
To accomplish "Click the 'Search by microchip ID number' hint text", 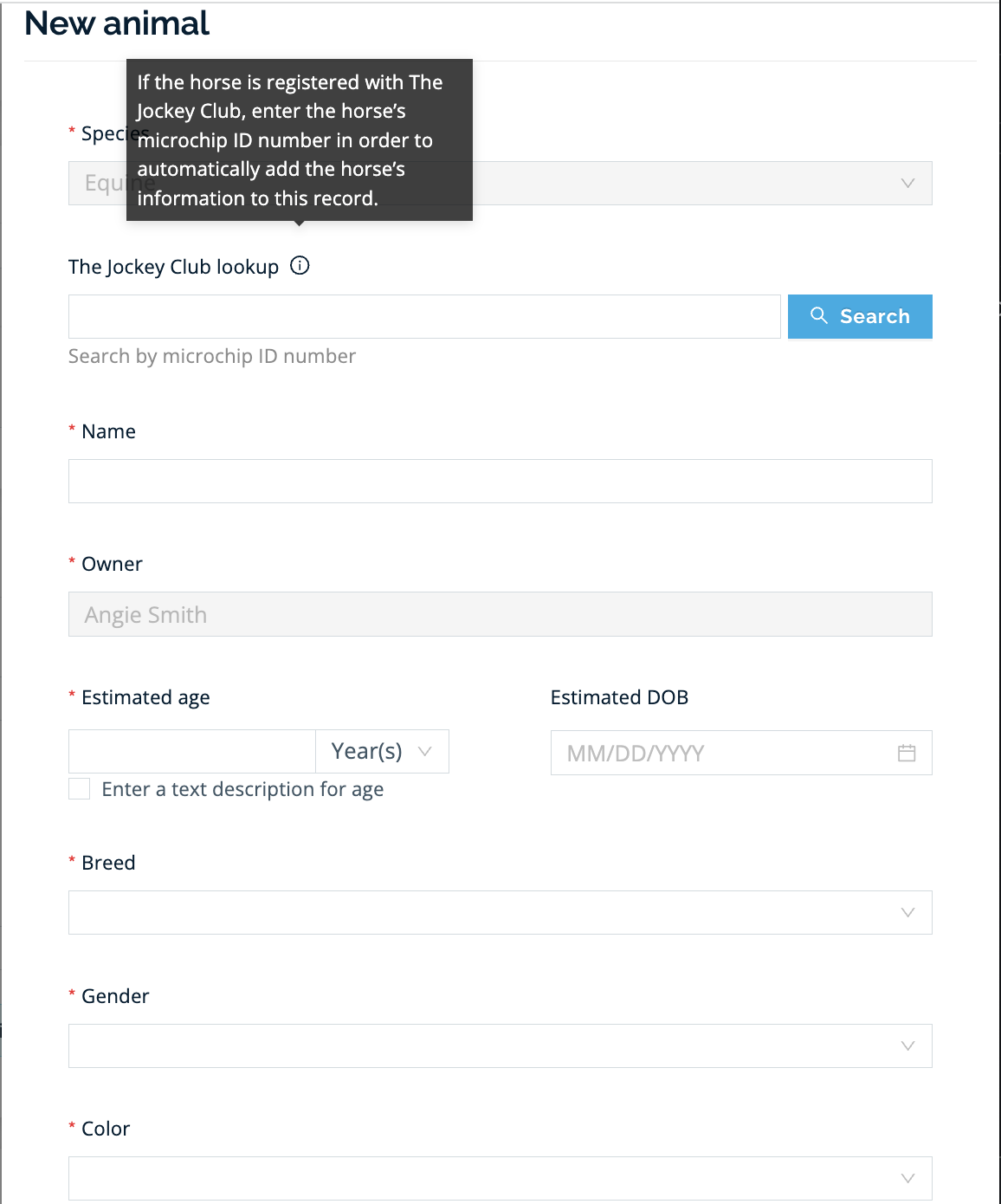I will coord(212,356).
